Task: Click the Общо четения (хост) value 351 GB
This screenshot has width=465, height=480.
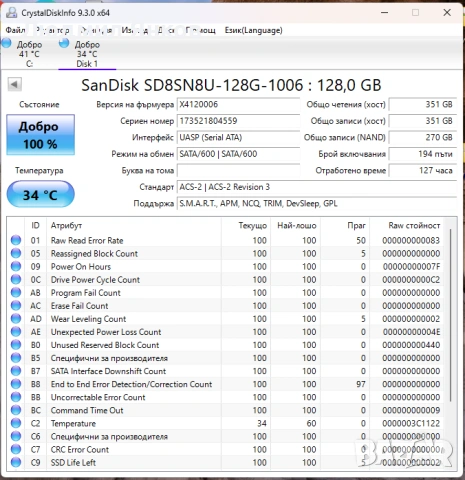Action: pos(422,105)
